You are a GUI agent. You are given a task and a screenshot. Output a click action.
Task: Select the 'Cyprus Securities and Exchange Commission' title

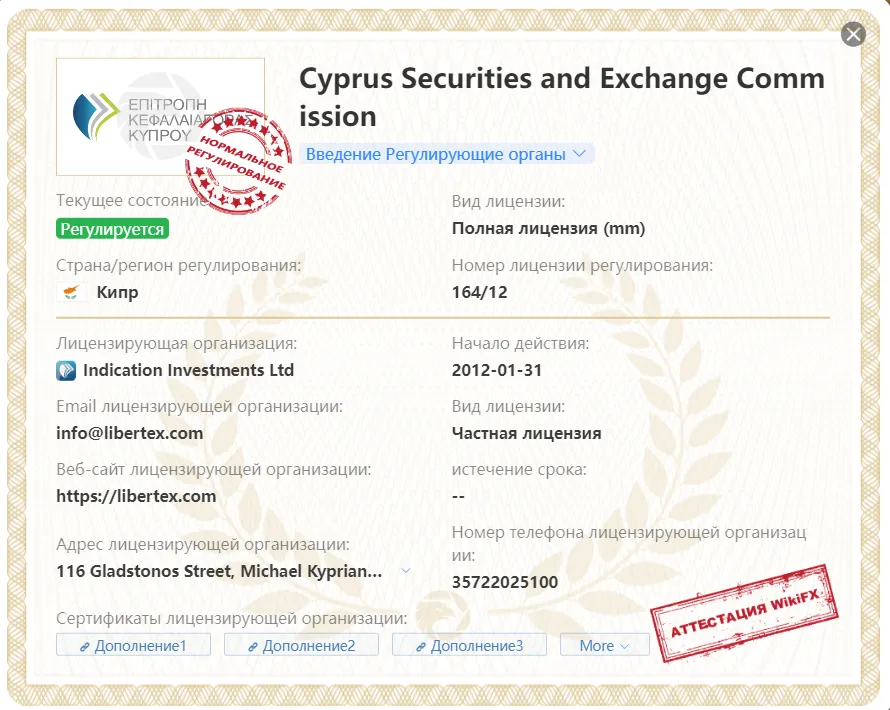click(x=562, y=97)
